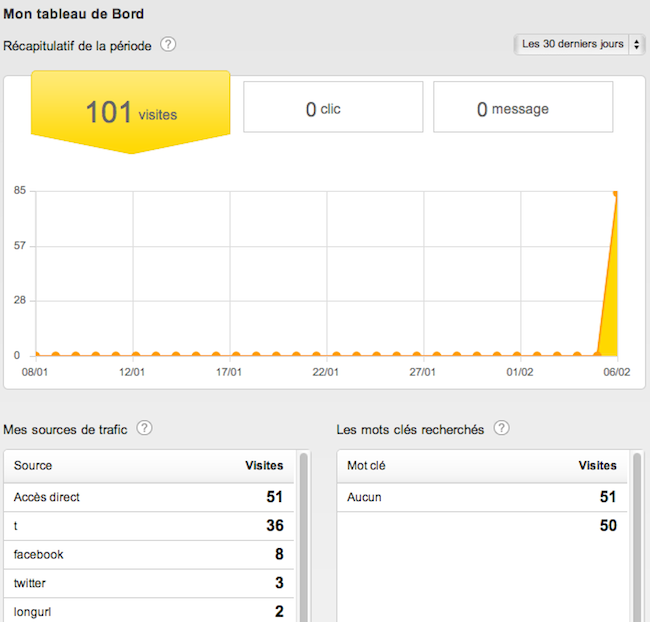Select the 101 visites tab
Screen dimensions: 650x622
(131, 112)
